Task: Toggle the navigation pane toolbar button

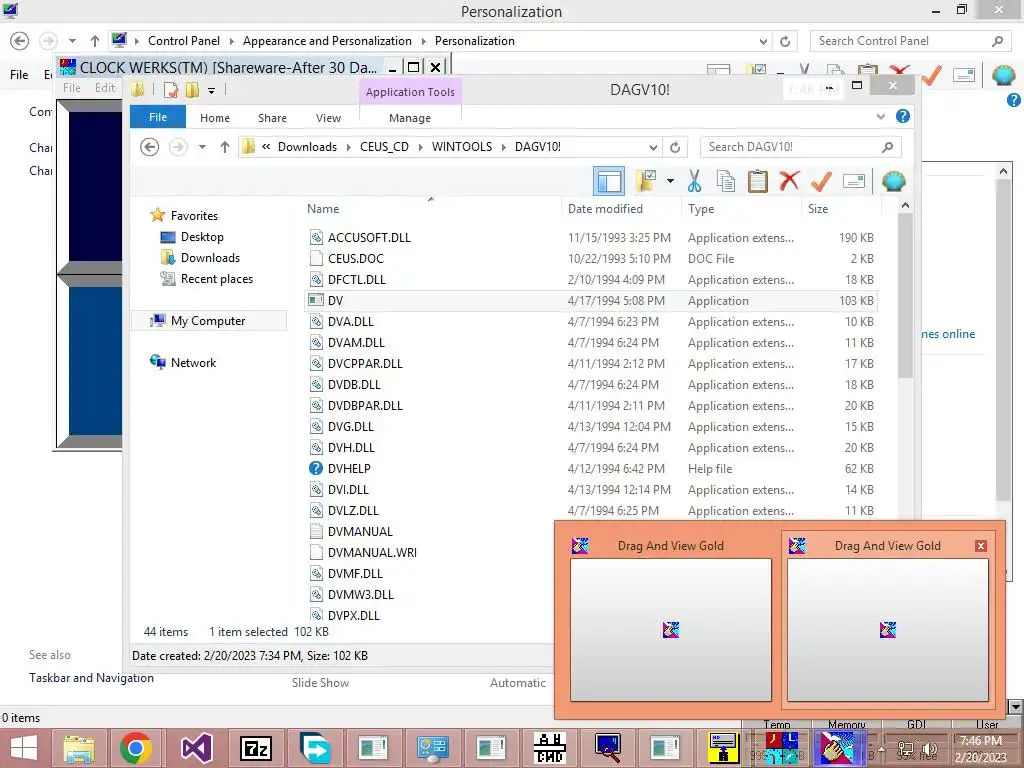Action: [609, 181]
